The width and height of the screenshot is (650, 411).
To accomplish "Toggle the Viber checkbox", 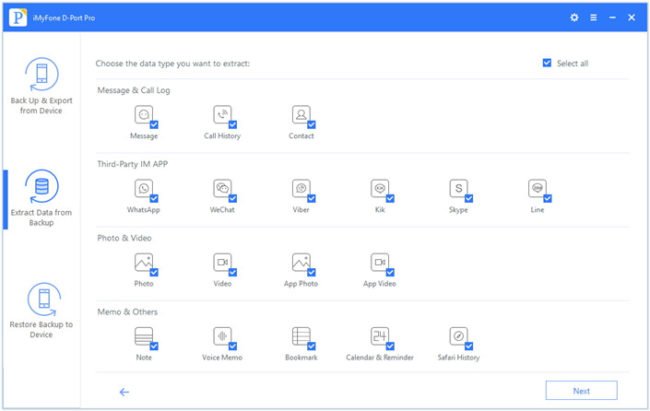I will [311, 198].
